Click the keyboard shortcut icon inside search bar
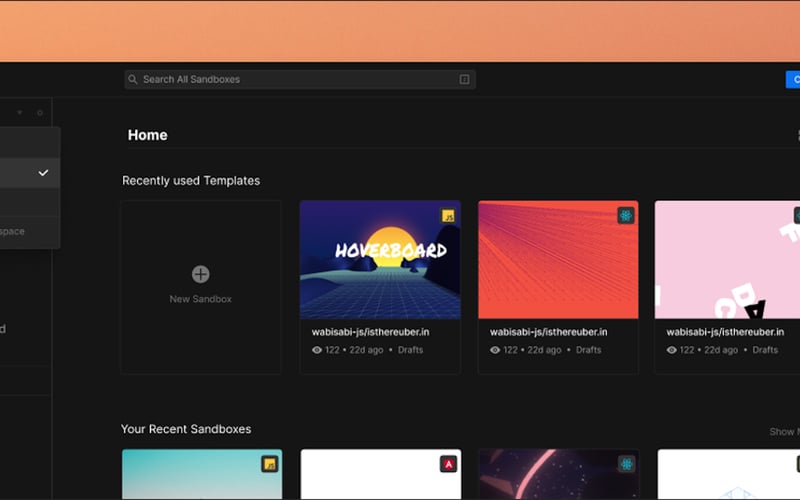Viewport: 800px width, 500px height. point(464,80)
